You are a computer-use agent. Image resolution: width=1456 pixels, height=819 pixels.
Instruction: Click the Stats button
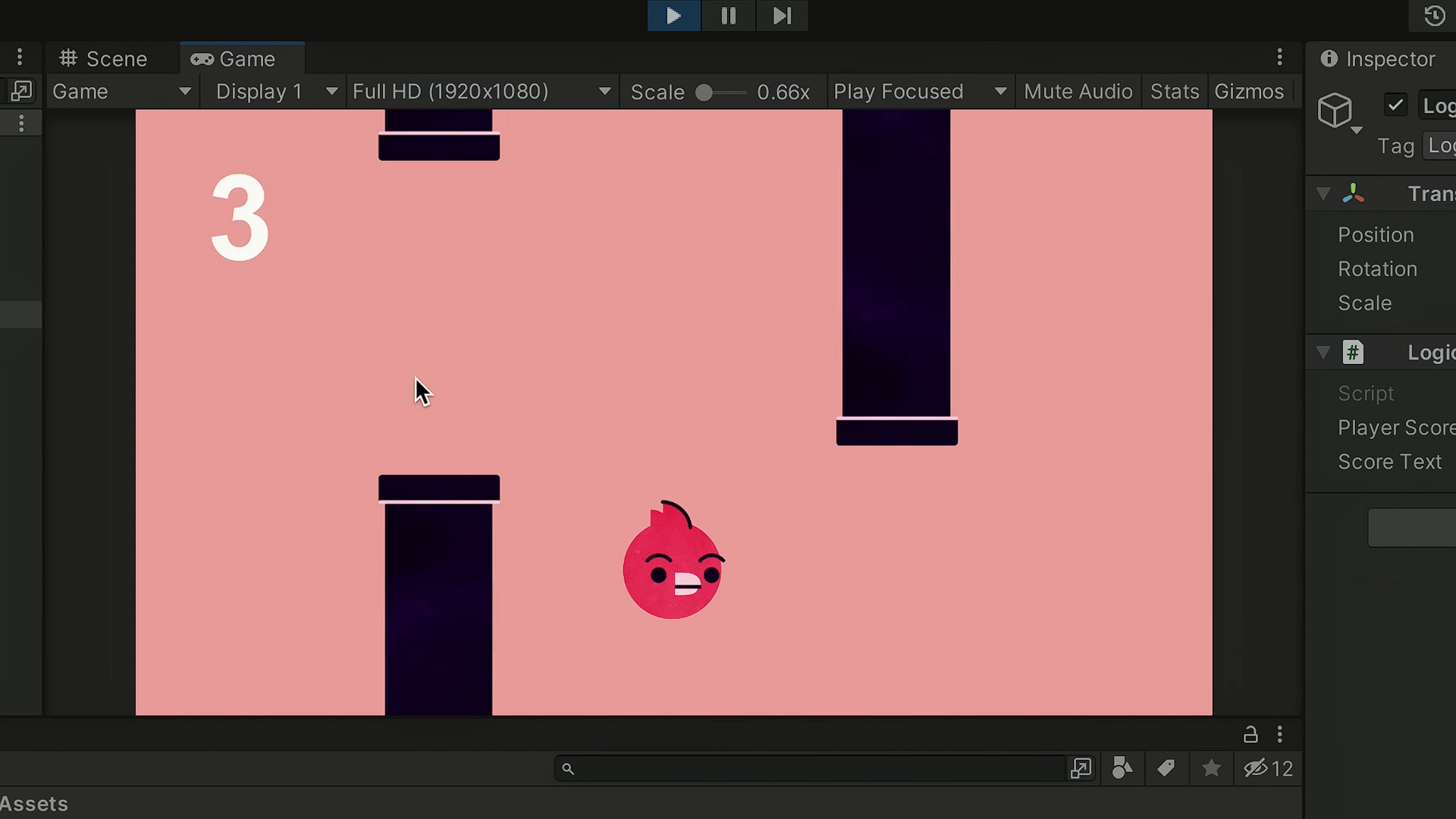(x=1174, y=92)
